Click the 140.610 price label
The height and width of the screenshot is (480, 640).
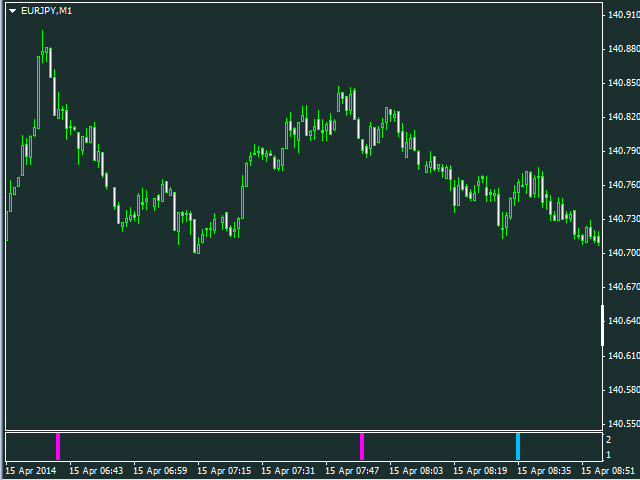pyautogui.click(x=624, y=356)
